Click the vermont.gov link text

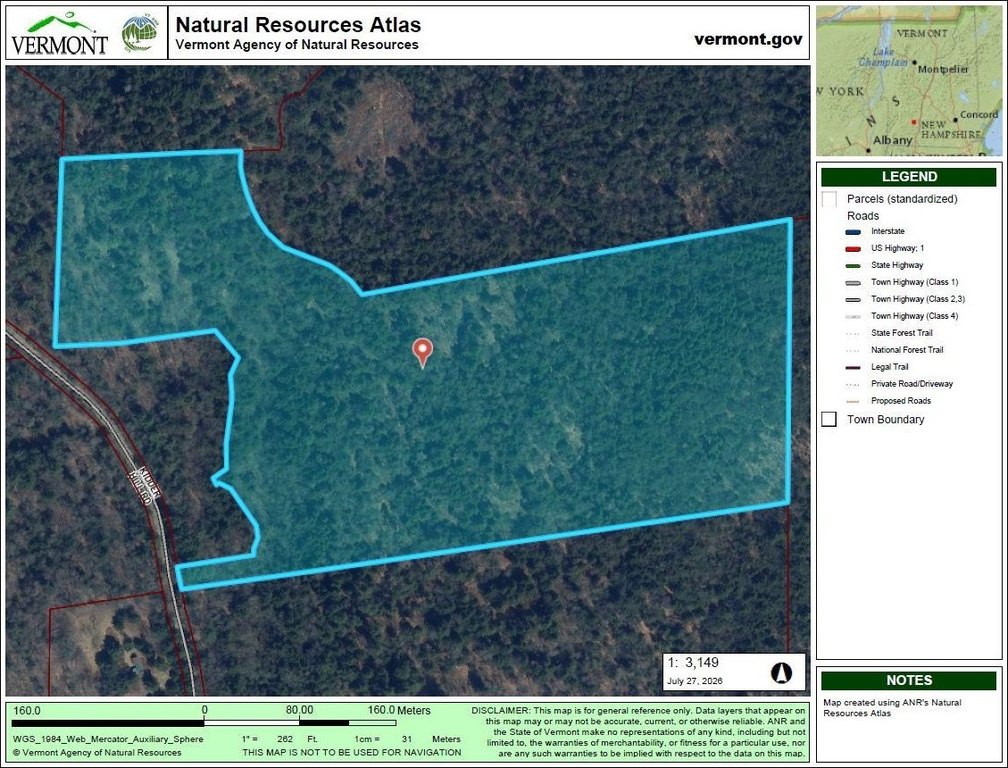(748, 39)
